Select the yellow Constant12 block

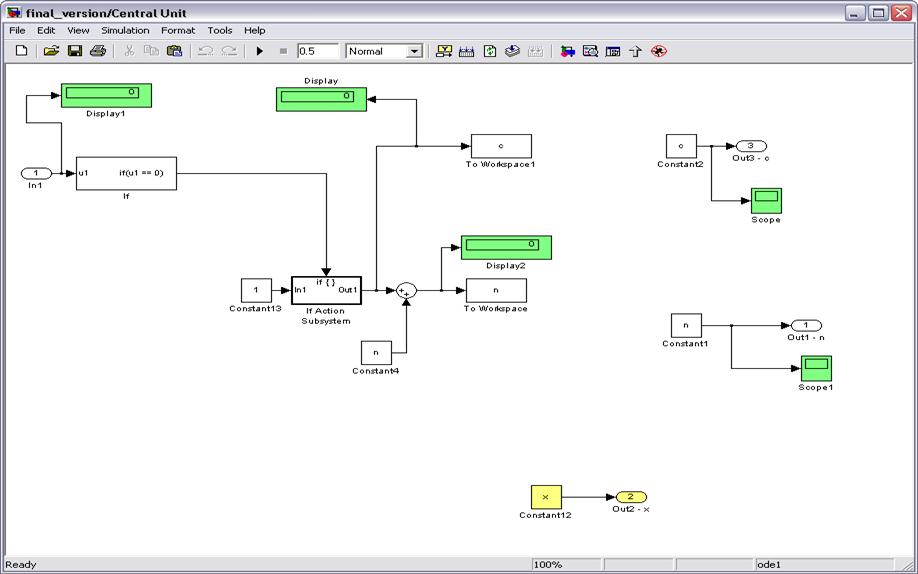(546, 497)
